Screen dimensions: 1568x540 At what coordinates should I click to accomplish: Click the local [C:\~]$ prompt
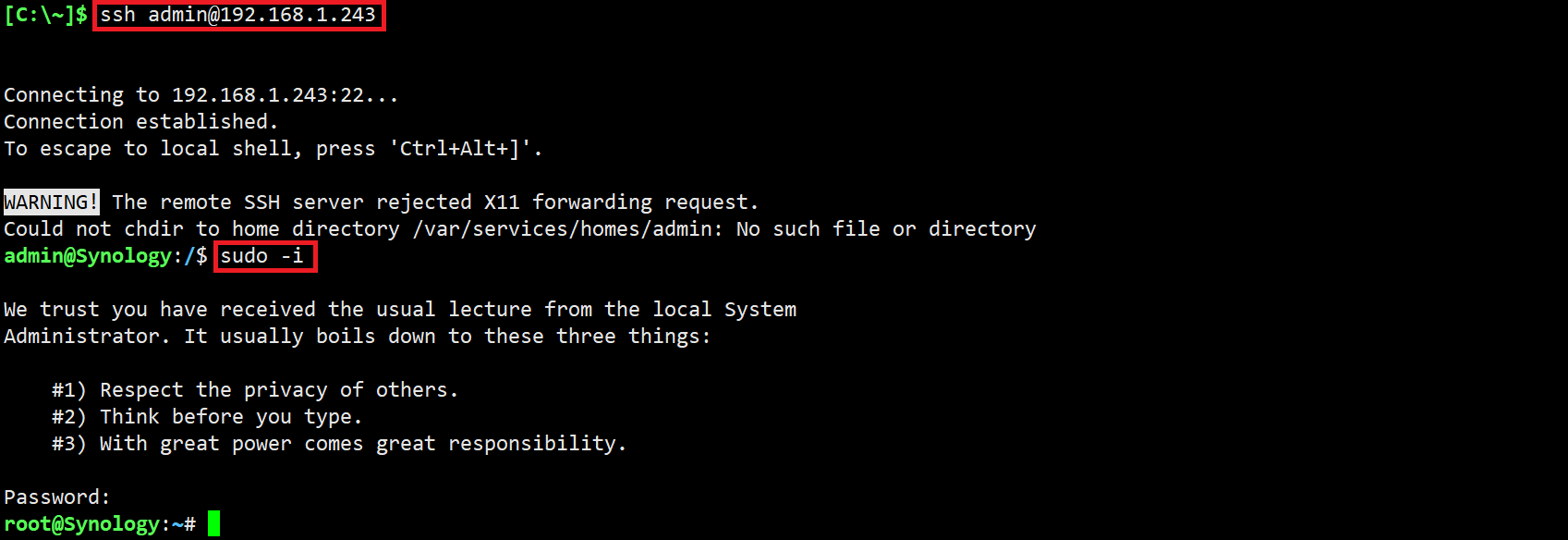point(45,15)
